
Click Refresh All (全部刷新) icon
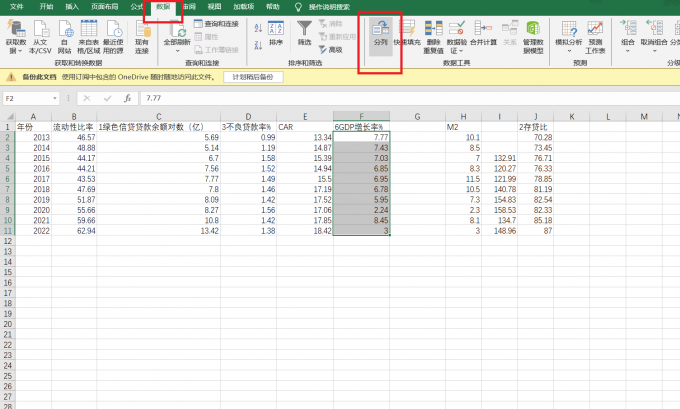(177, 31)
